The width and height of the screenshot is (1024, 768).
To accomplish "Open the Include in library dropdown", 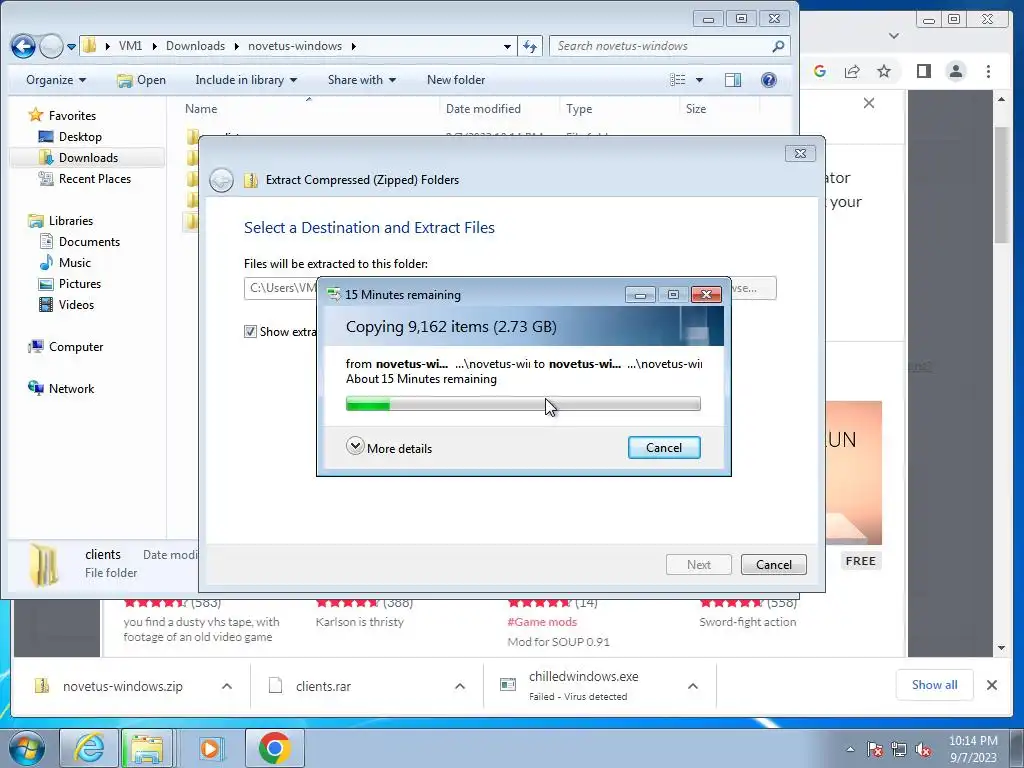I will (x=246, y=80).
